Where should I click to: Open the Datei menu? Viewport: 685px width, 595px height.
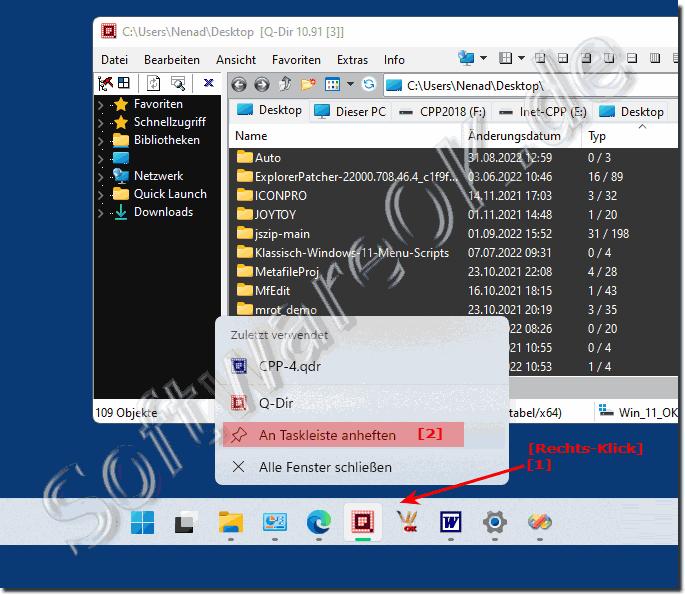[x=114, y=60]
